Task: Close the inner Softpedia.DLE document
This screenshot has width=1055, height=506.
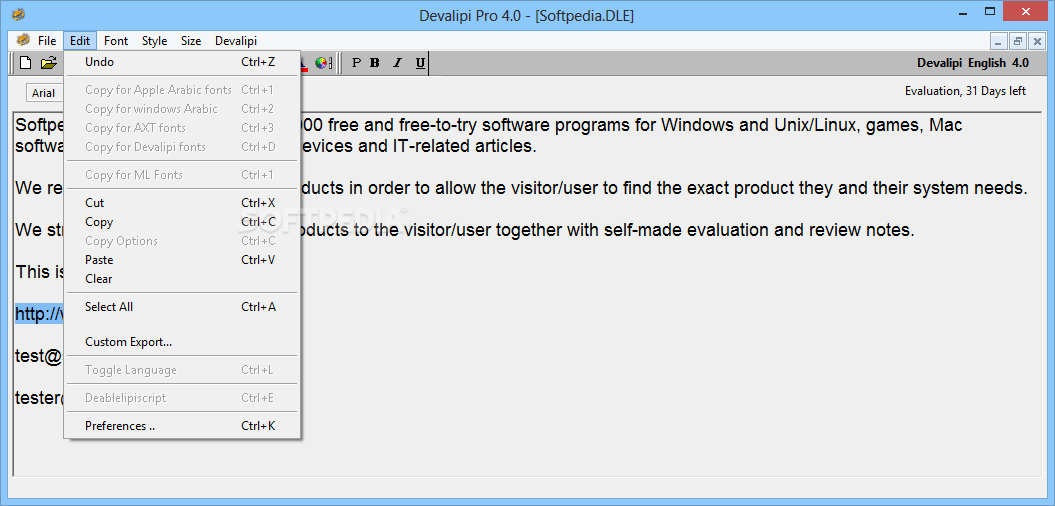Action: pyautogui.click(x=1036, y=41)
